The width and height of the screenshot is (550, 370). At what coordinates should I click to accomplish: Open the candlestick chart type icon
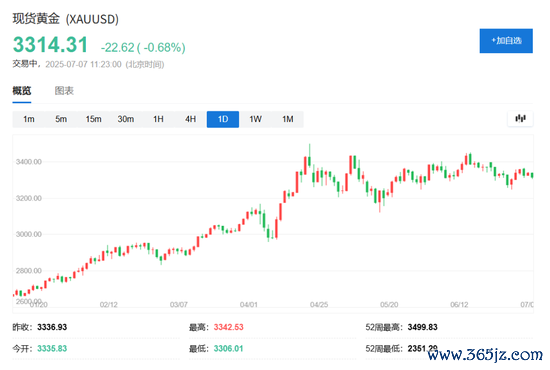tap(520, 119)
